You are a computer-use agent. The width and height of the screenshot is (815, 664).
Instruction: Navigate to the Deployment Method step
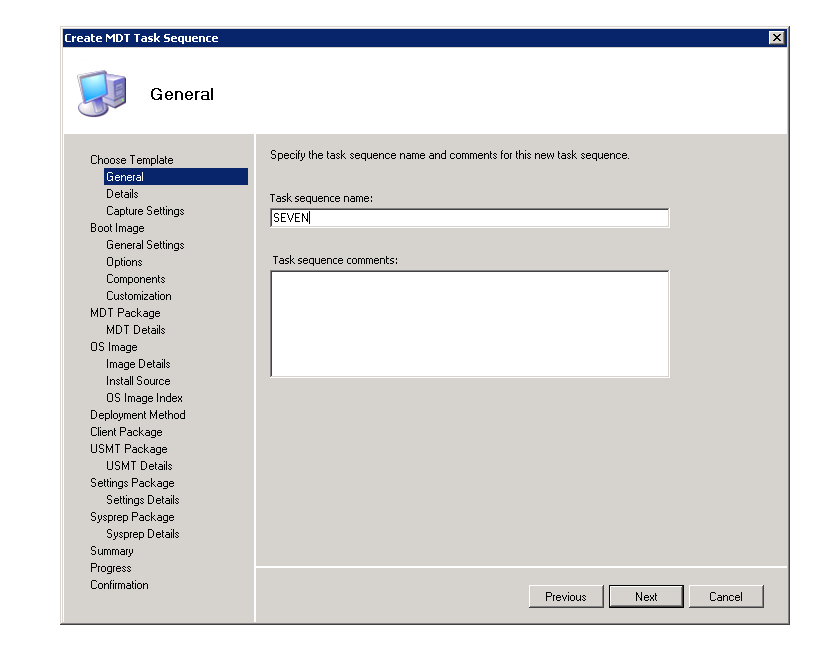pyautogui.click(x=137, y=415)
